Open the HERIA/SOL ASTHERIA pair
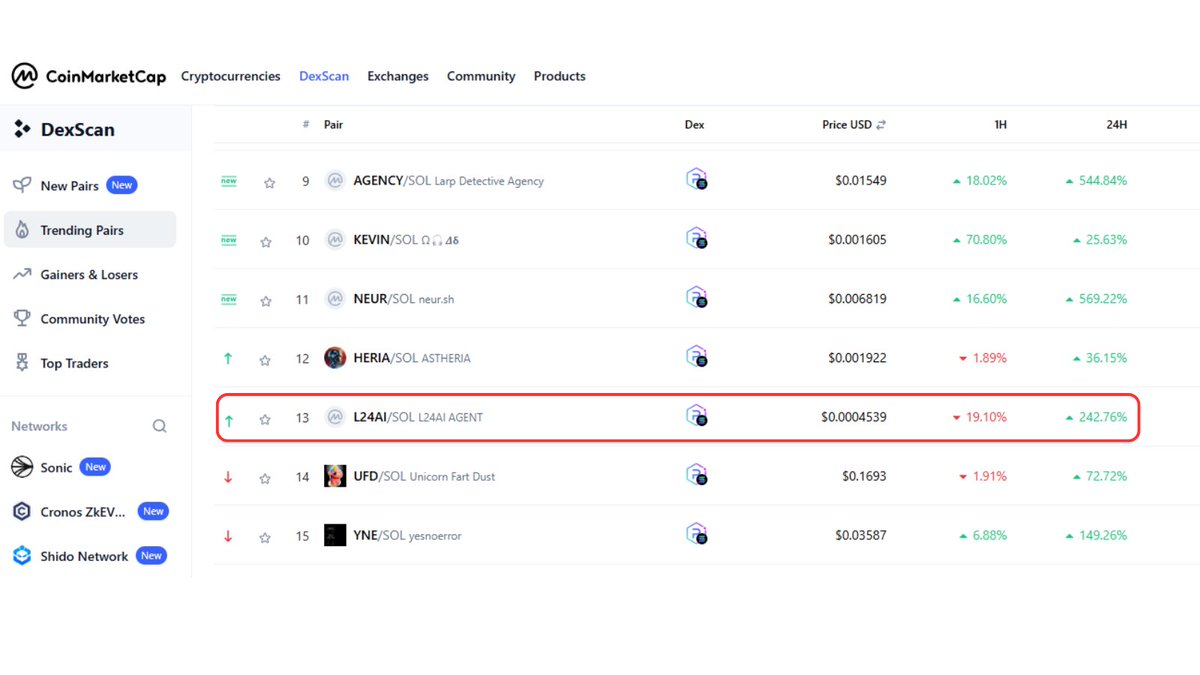 [x=411, y=358]
